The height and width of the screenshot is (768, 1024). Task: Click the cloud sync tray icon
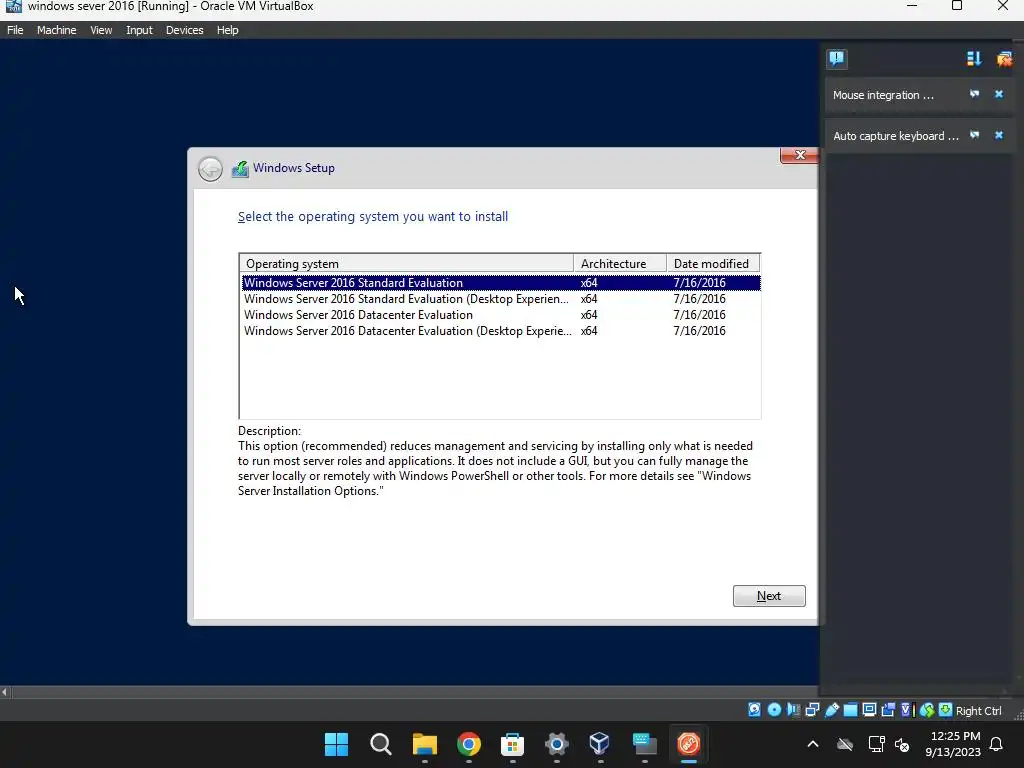tap(845, 744)
